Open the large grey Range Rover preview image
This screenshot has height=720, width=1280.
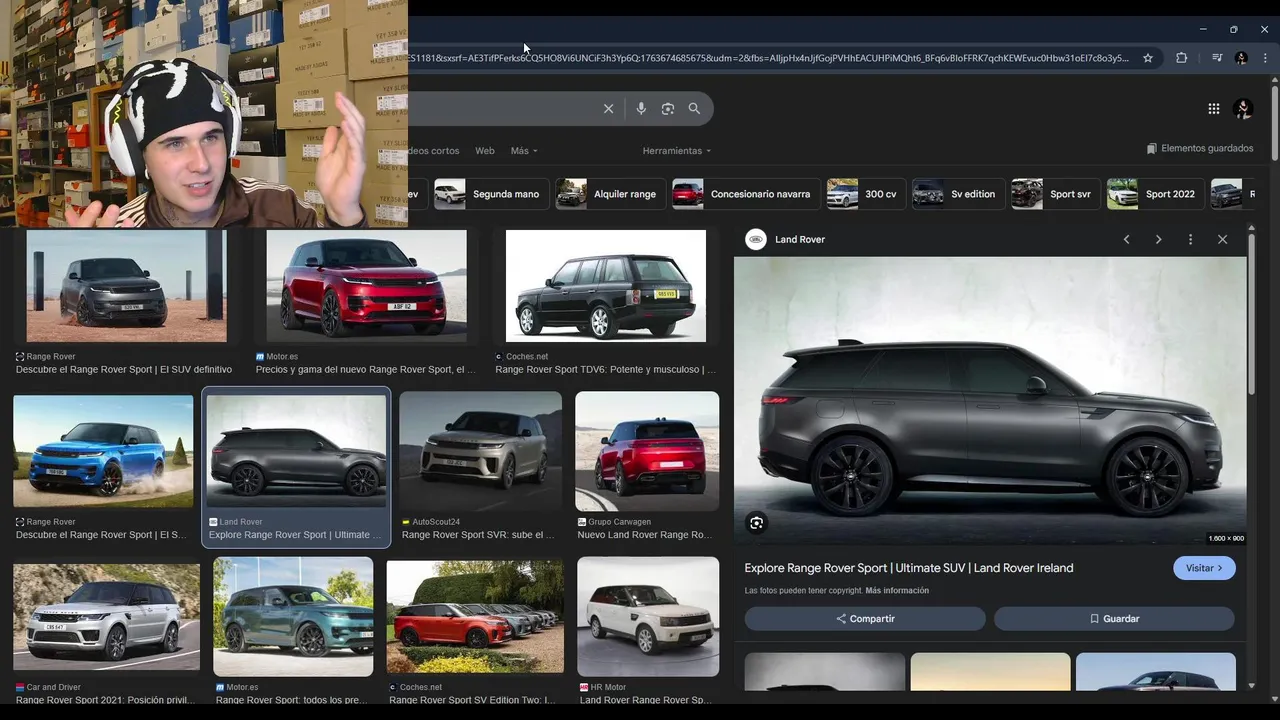(990, 400)
